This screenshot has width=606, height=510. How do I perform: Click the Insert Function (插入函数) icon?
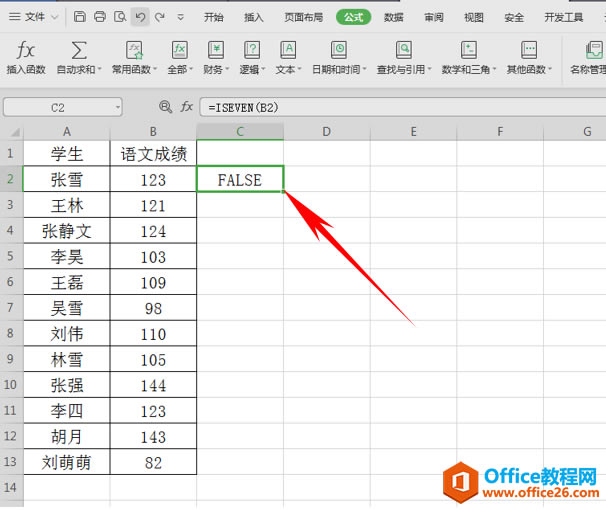tap(26, 58)
